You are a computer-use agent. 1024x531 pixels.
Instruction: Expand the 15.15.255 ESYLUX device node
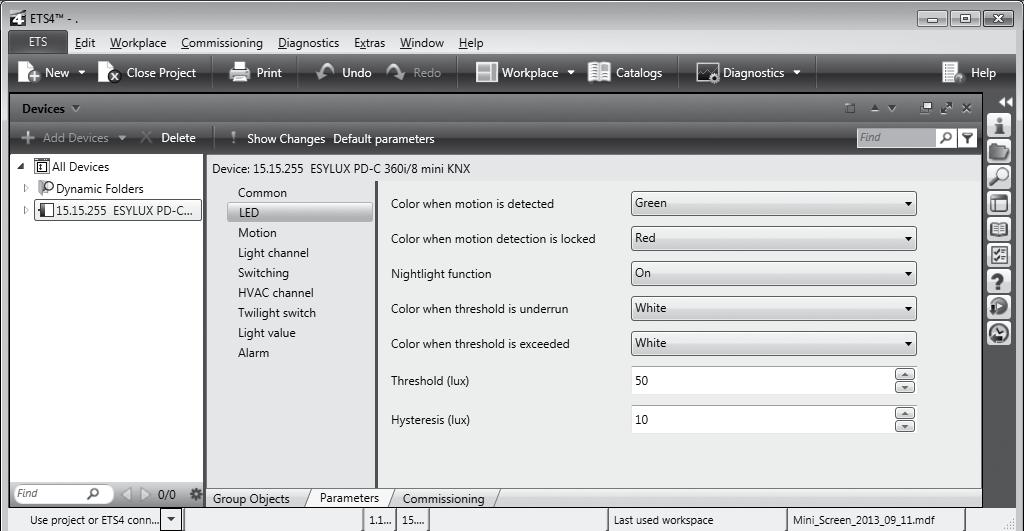pos(25,210)
